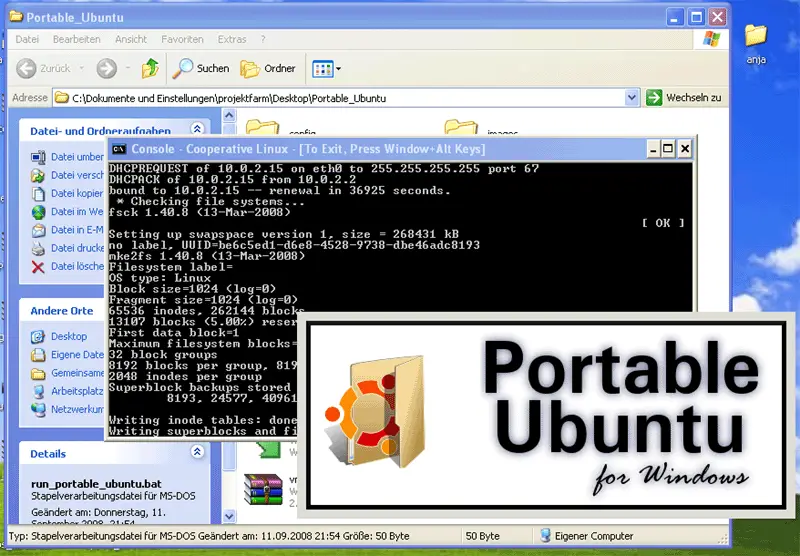Click the green arrow file icon
Screen dimensions: 800x556
point(268,450)
